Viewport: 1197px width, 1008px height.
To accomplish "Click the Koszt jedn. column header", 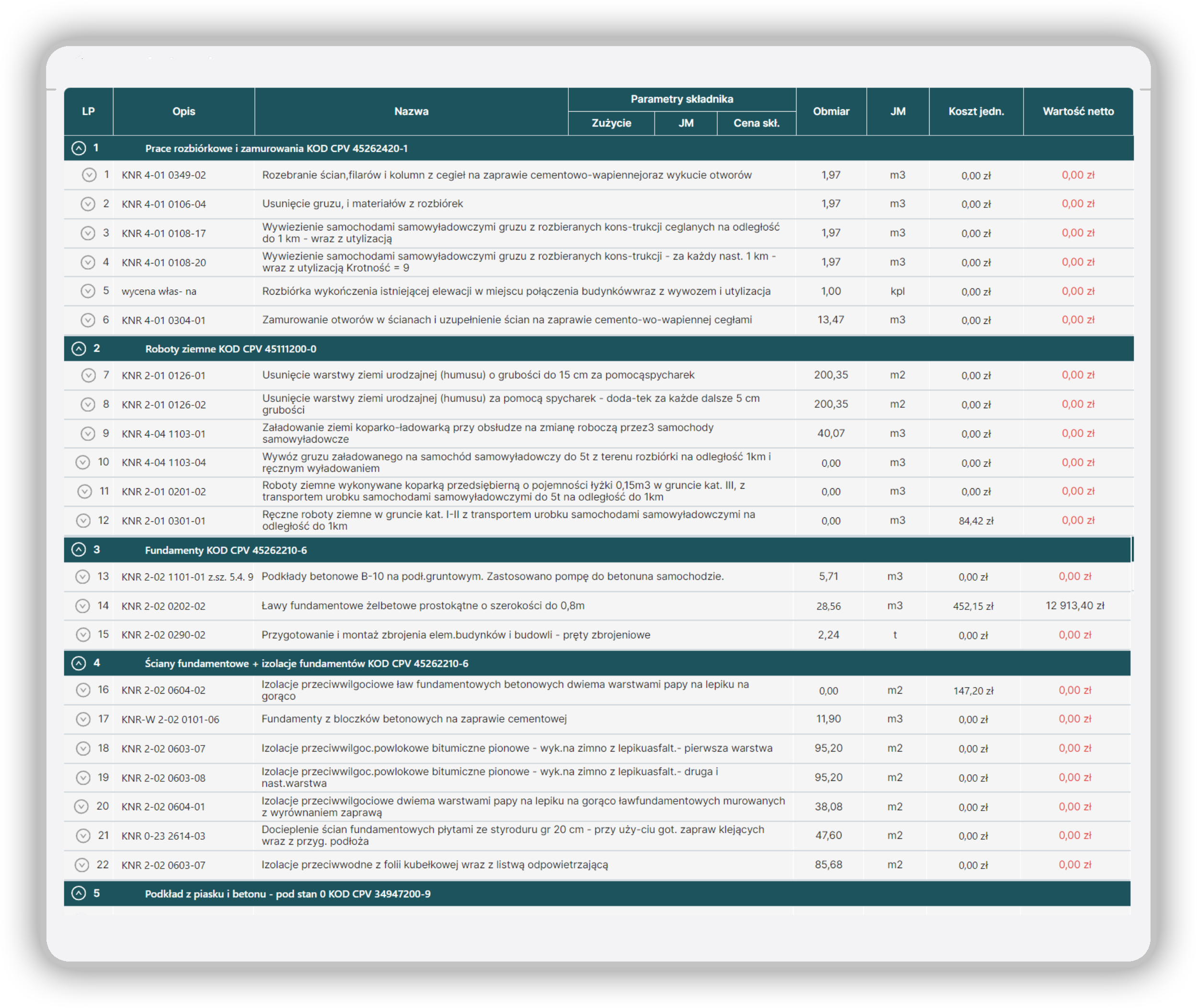I will [976, 112].
